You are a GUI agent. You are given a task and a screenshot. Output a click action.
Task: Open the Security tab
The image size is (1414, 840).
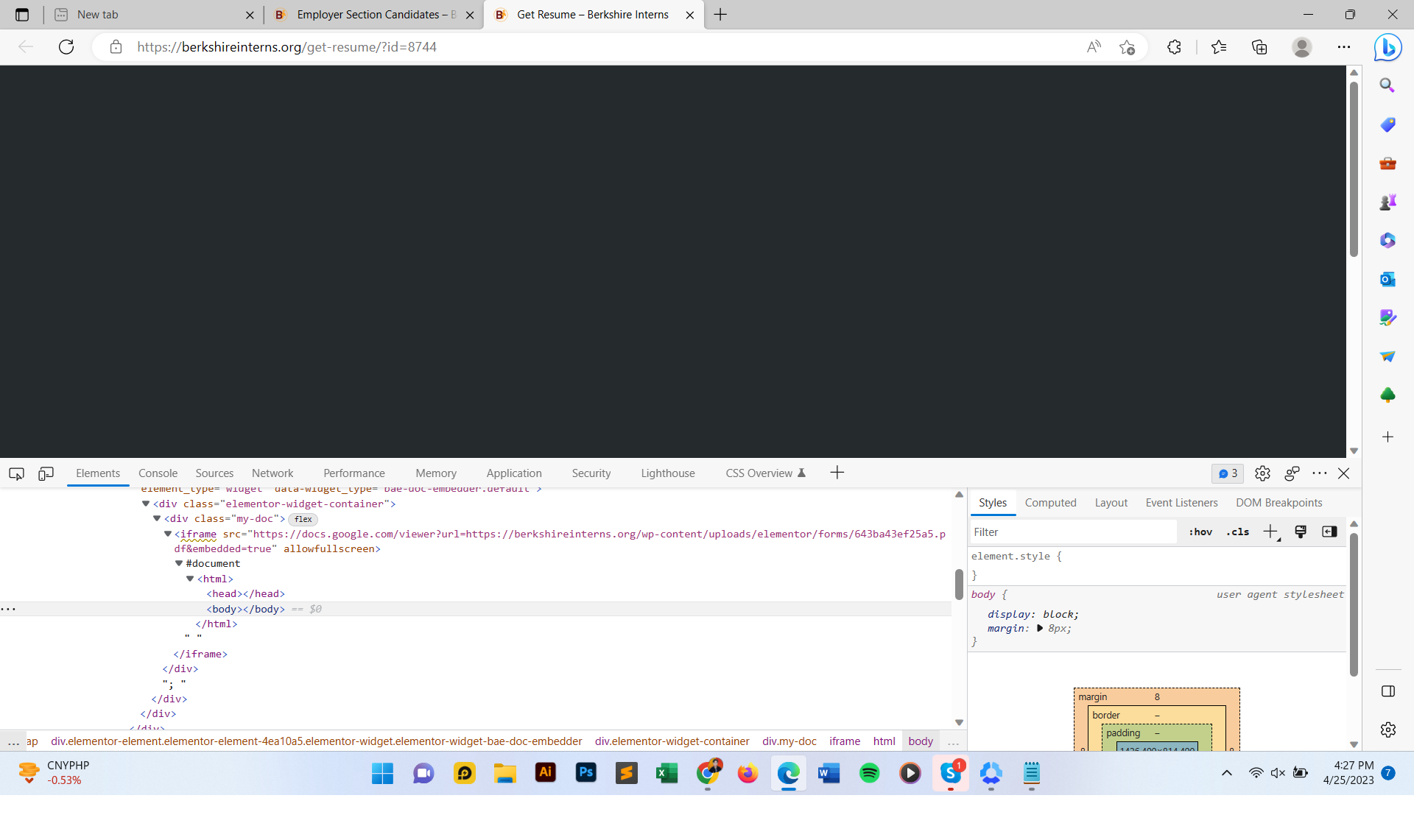point(591,473)
